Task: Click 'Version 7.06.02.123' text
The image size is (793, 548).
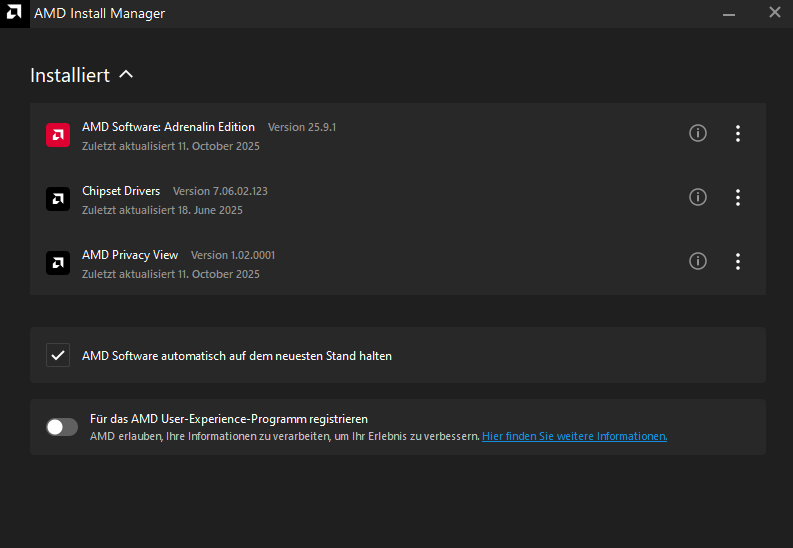Action: pos(221,192)
